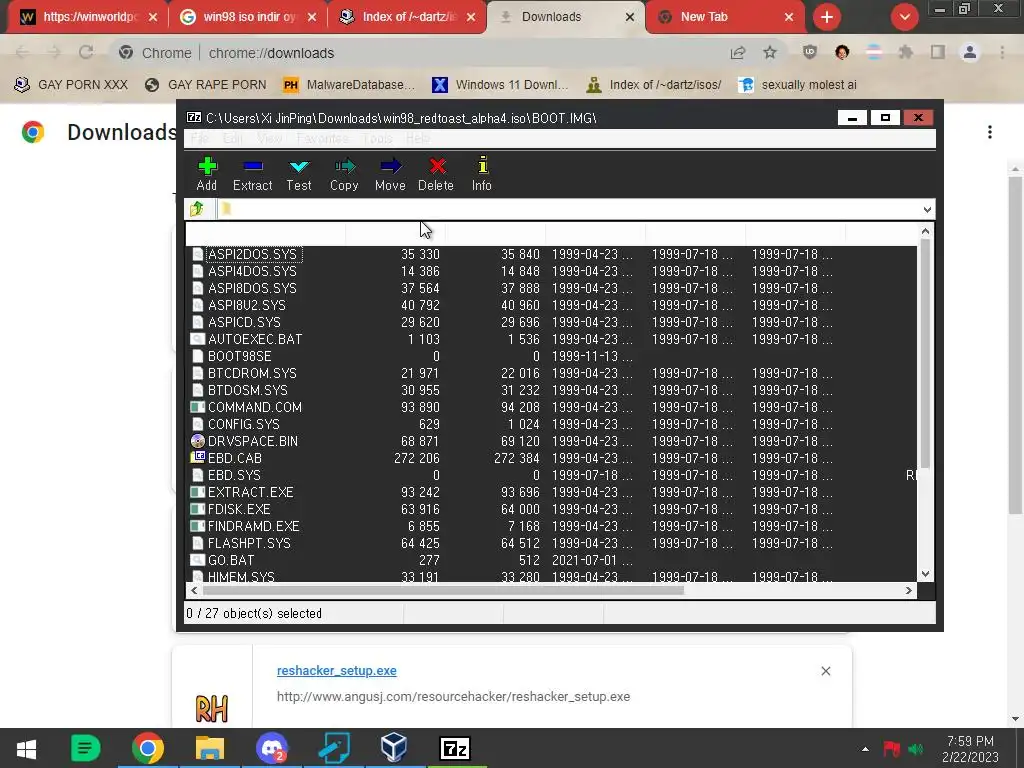This screenshot has width=1024, height=768.
Task: Open the File menu in 7-Zip
Action: [200, 138]
